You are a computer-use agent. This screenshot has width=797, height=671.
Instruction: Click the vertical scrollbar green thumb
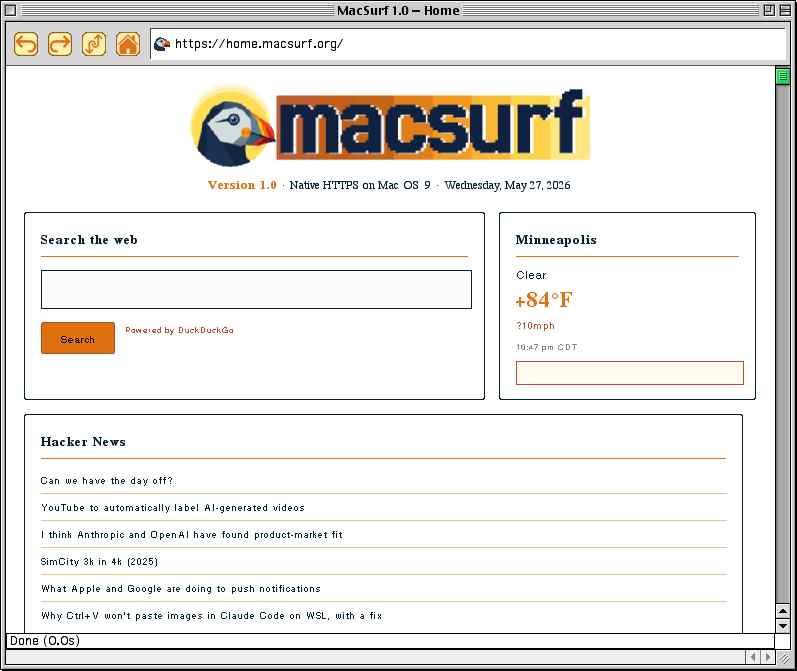point(783,77)
